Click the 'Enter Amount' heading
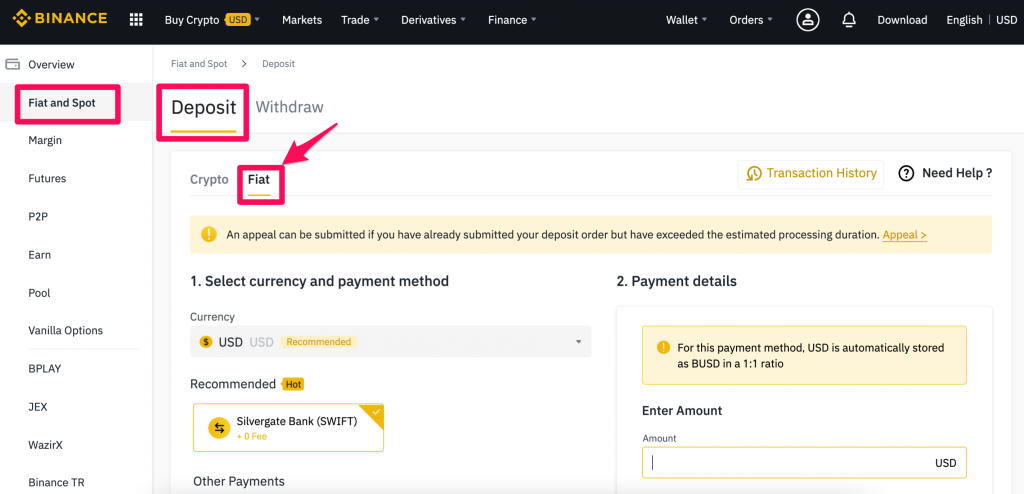 682,411
